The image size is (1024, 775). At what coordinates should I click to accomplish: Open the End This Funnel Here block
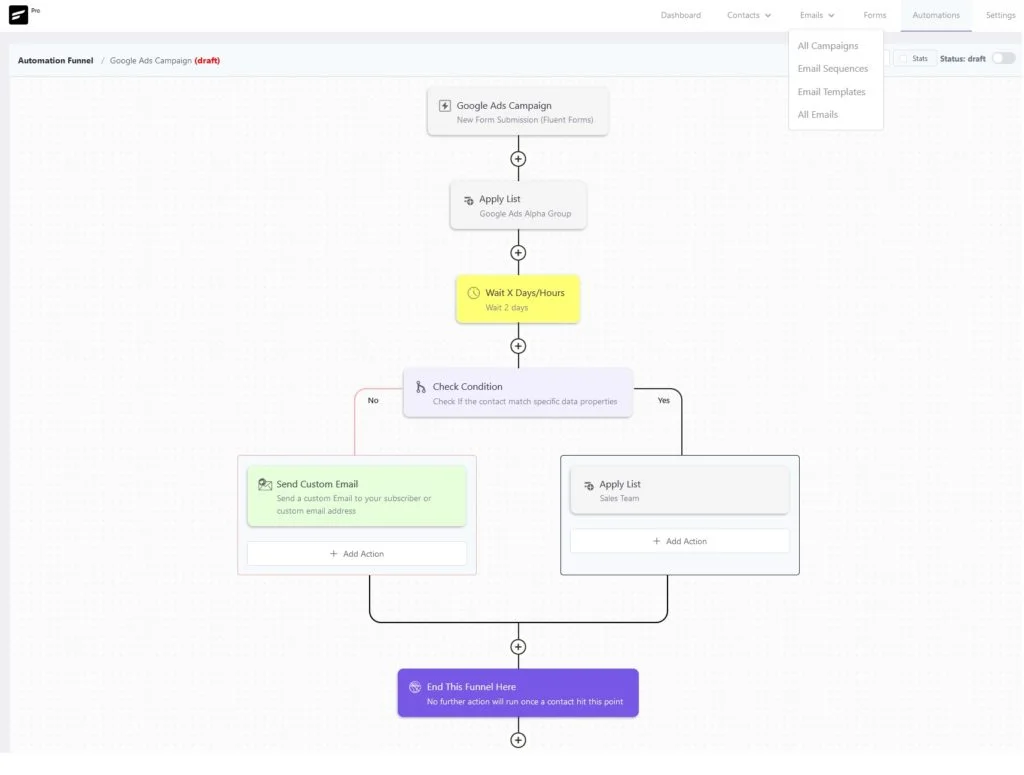tap(518, 693)
